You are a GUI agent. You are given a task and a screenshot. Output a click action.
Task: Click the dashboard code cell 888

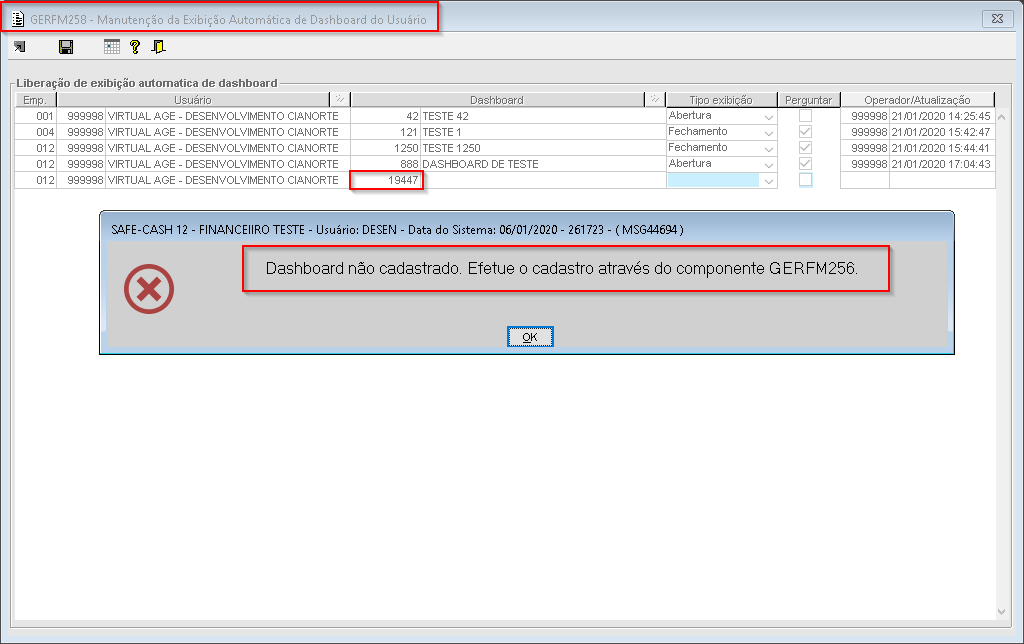click(386, 164)
